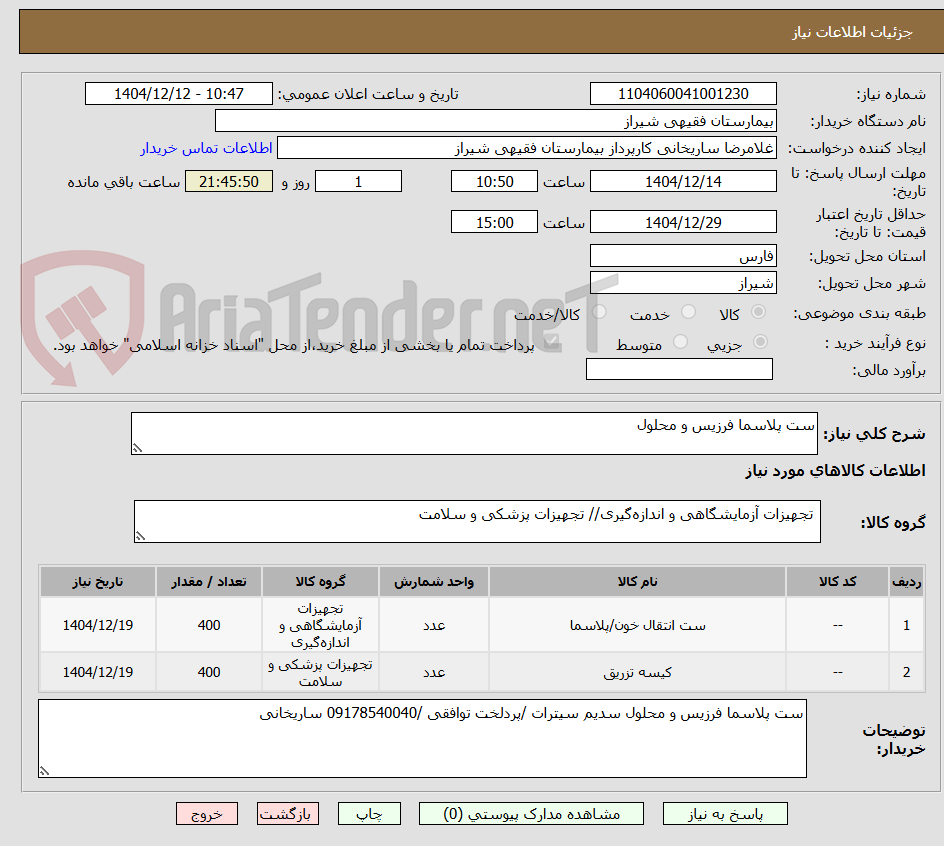This screenshot has width=944, height=846.
Task: Select the کالا/خدمت radio button
Action: (x=599, y=312)
